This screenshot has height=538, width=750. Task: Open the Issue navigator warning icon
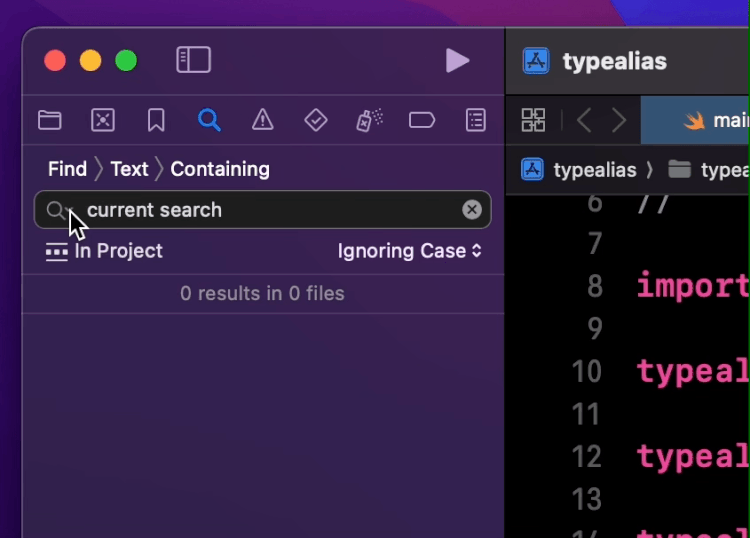click(x=263, y=121)
